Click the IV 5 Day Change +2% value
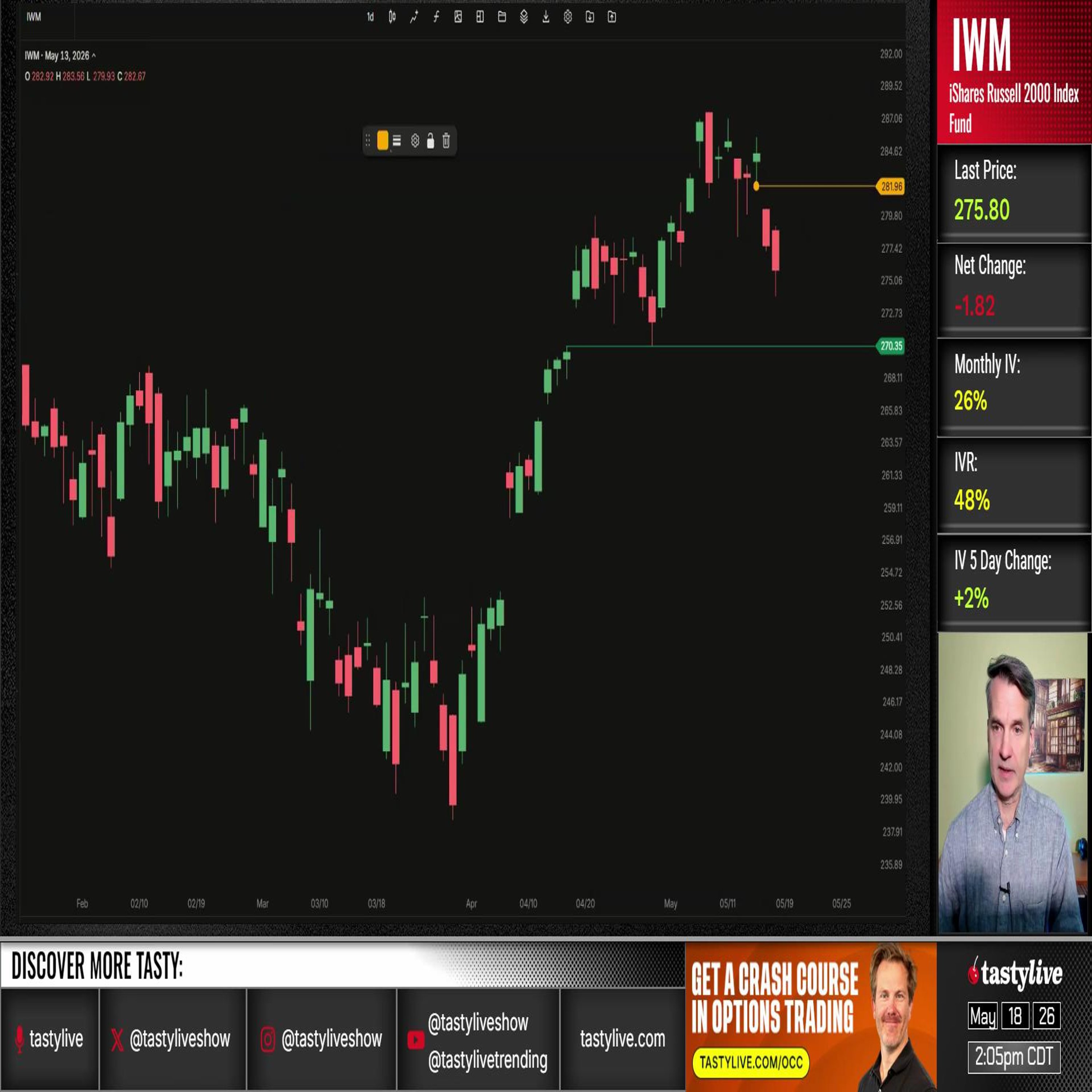 pyautogui.click(x=971, y=598)
